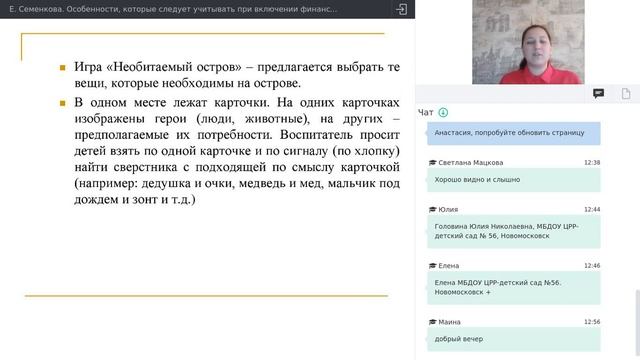Click graduation cap icon next to Маина
This screenshot has height=360, width=640.
tap(433, 322)
